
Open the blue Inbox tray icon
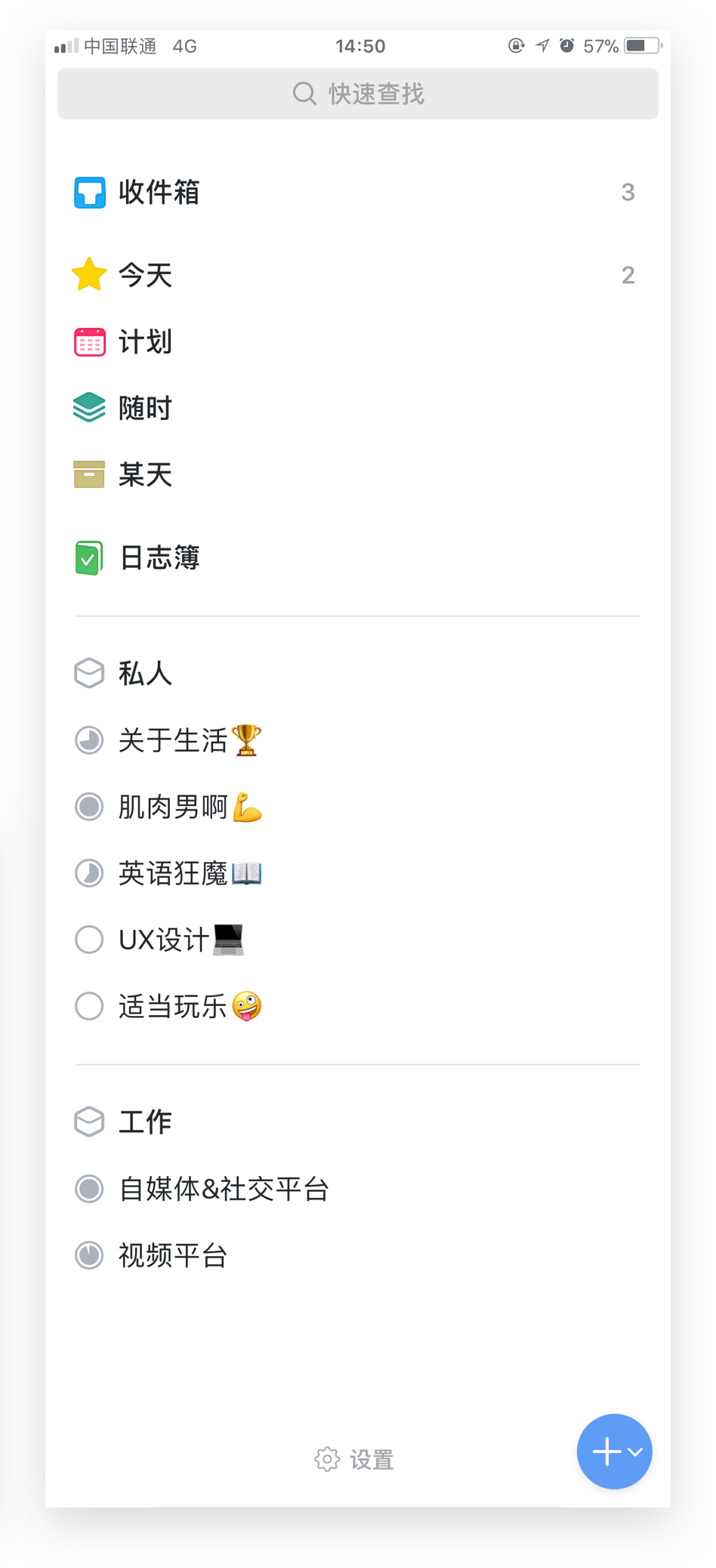89,193
